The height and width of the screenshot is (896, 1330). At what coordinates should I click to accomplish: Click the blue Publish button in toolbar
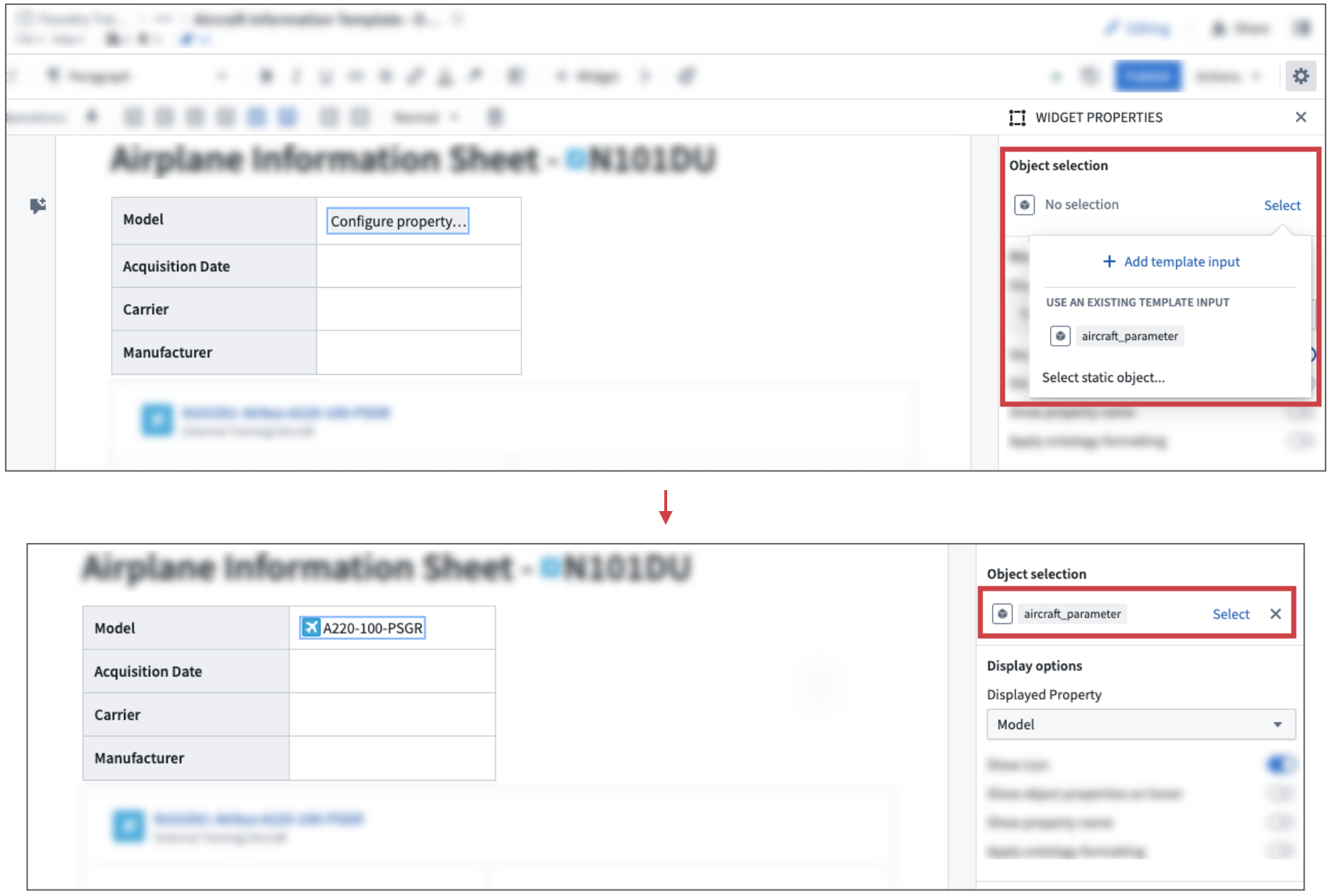click(x=1148, y=76)
